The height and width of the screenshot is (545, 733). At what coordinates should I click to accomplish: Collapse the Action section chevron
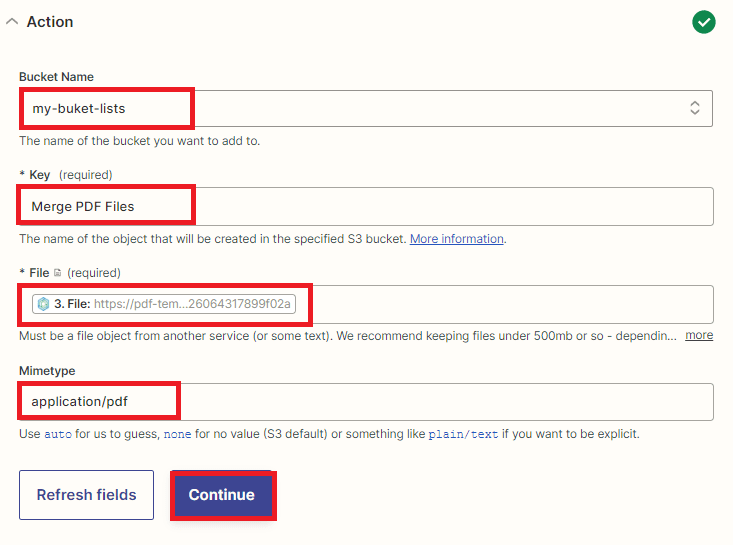pos(12,22)
